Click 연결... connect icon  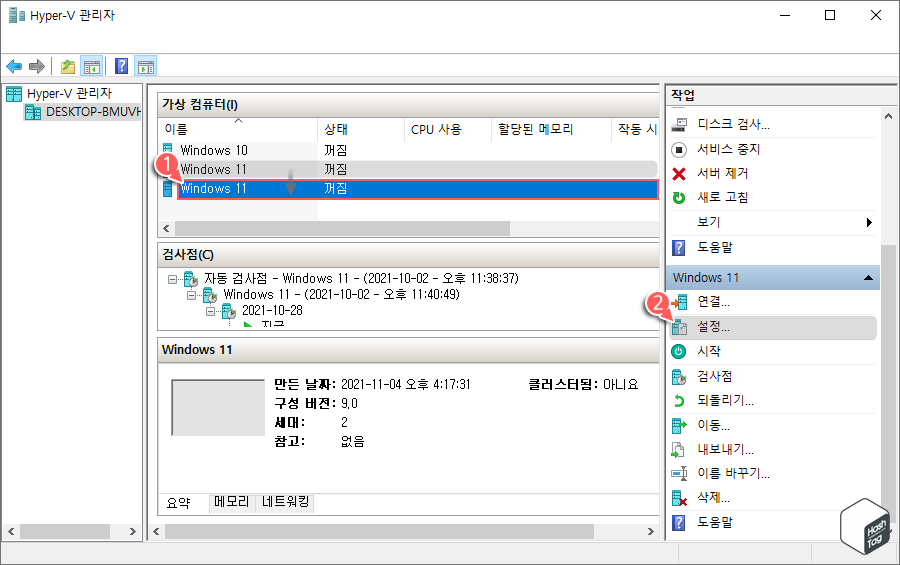(x=679, y=301)
